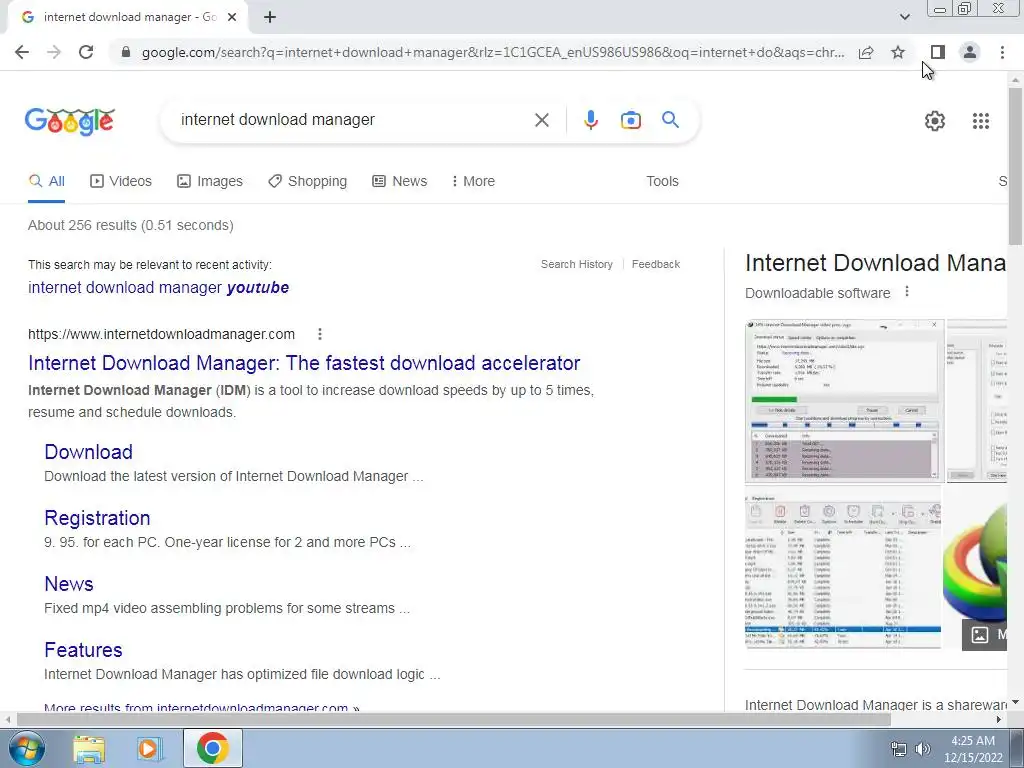Switch to the News search tab
The width and height of the screenshot is (1024, 768).
point(400,182)
